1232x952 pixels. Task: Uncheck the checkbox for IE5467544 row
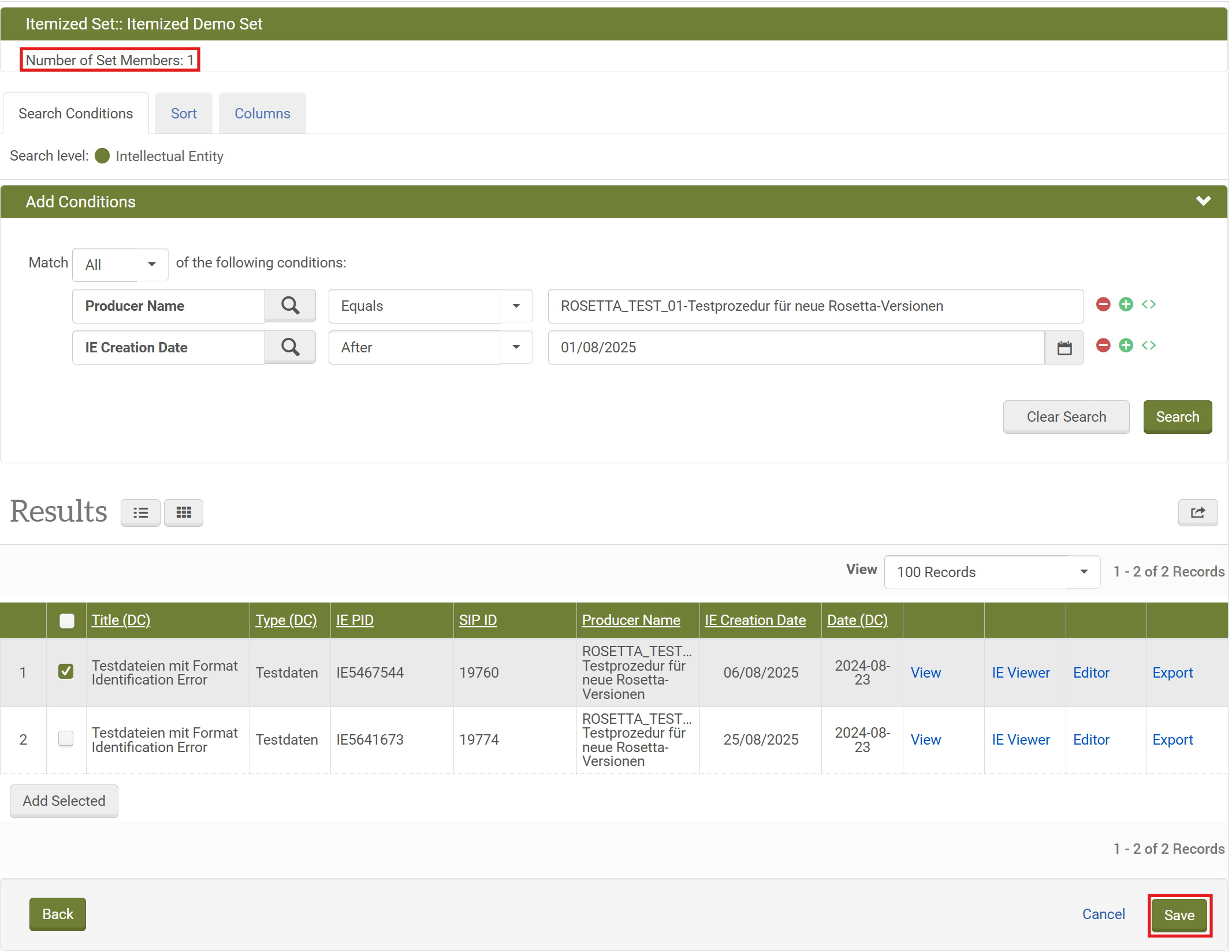pyautogui.click(x=66, y=671)
